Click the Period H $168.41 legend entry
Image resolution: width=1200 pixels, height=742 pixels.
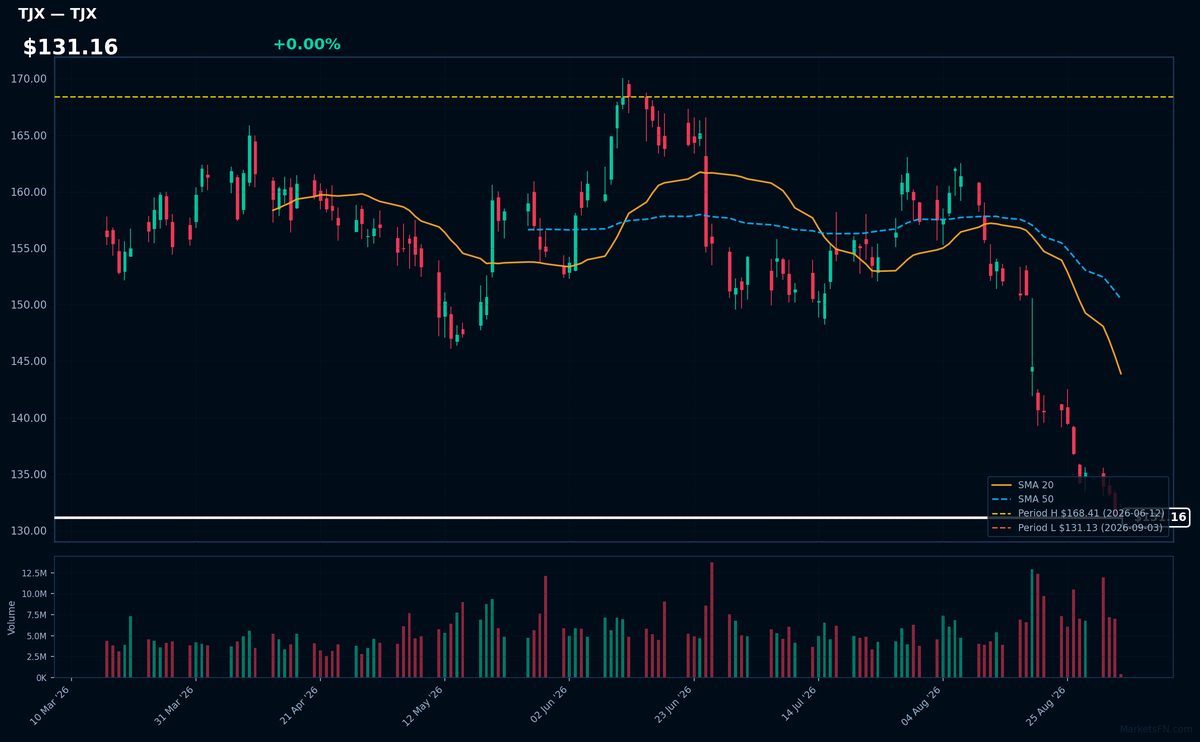[1078, 513]
